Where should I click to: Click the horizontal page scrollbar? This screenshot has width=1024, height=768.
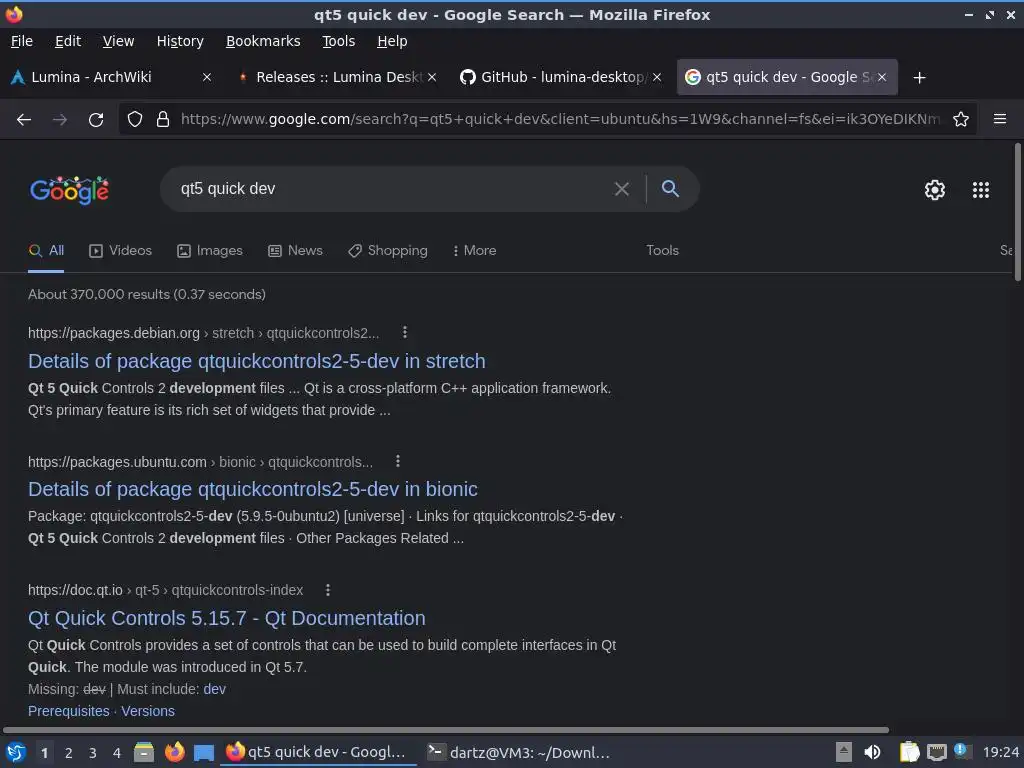[x=446, y=729]
